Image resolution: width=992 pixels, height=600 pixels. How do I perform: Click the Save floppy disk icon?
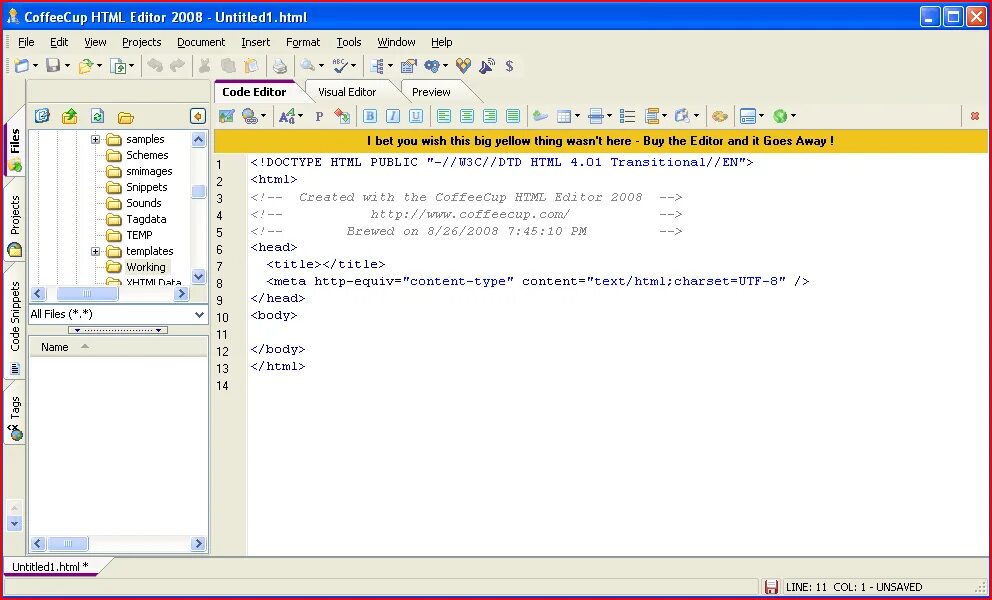(x=53, y=65)
